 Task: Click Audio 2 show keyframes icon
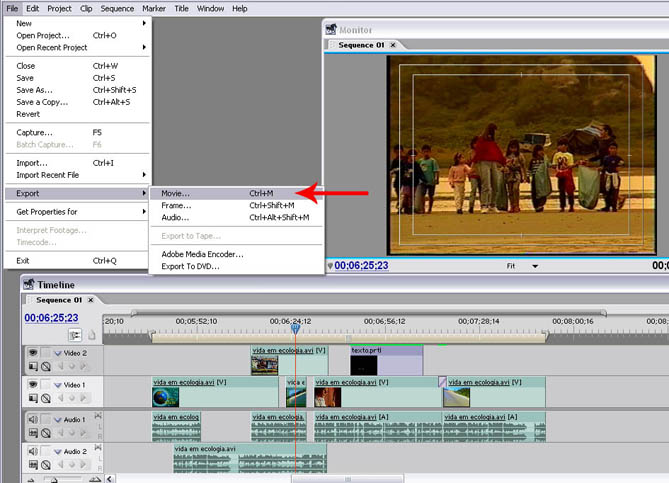46,464
